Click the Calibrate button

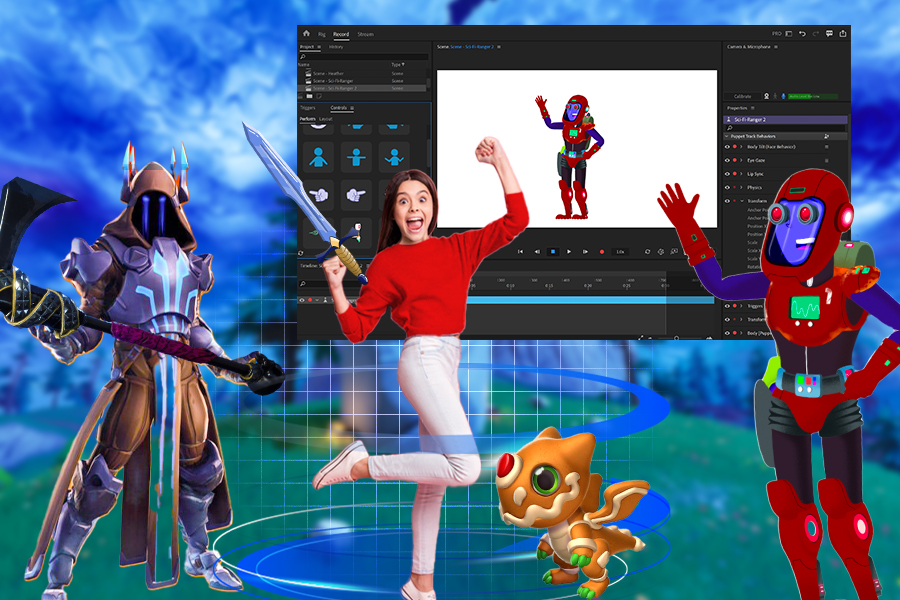click(742, 96)
